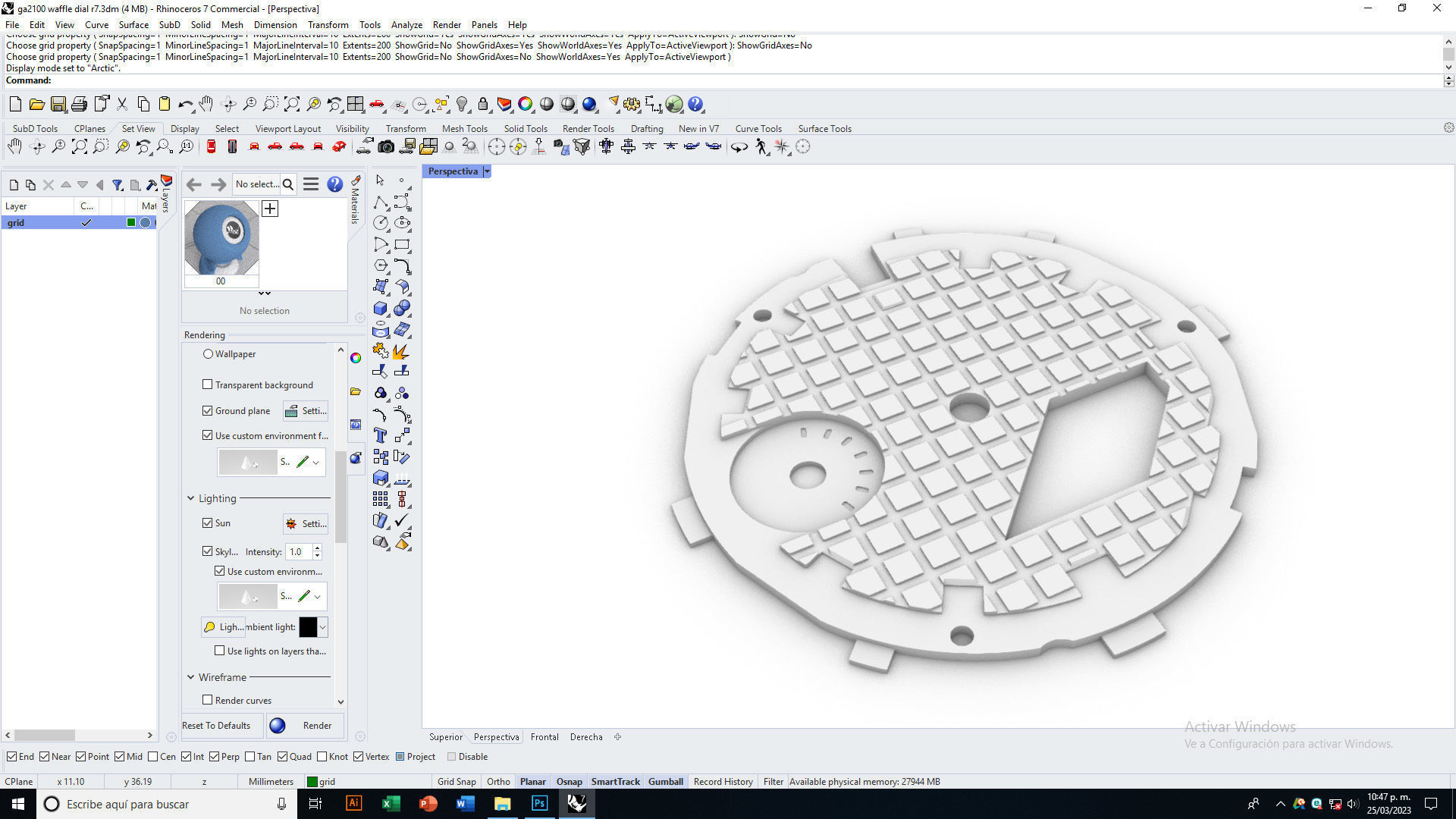Click the New file icon in toolbar
Screen dimensions: 1456x819
pyautogui.click(x=15, y=104)
